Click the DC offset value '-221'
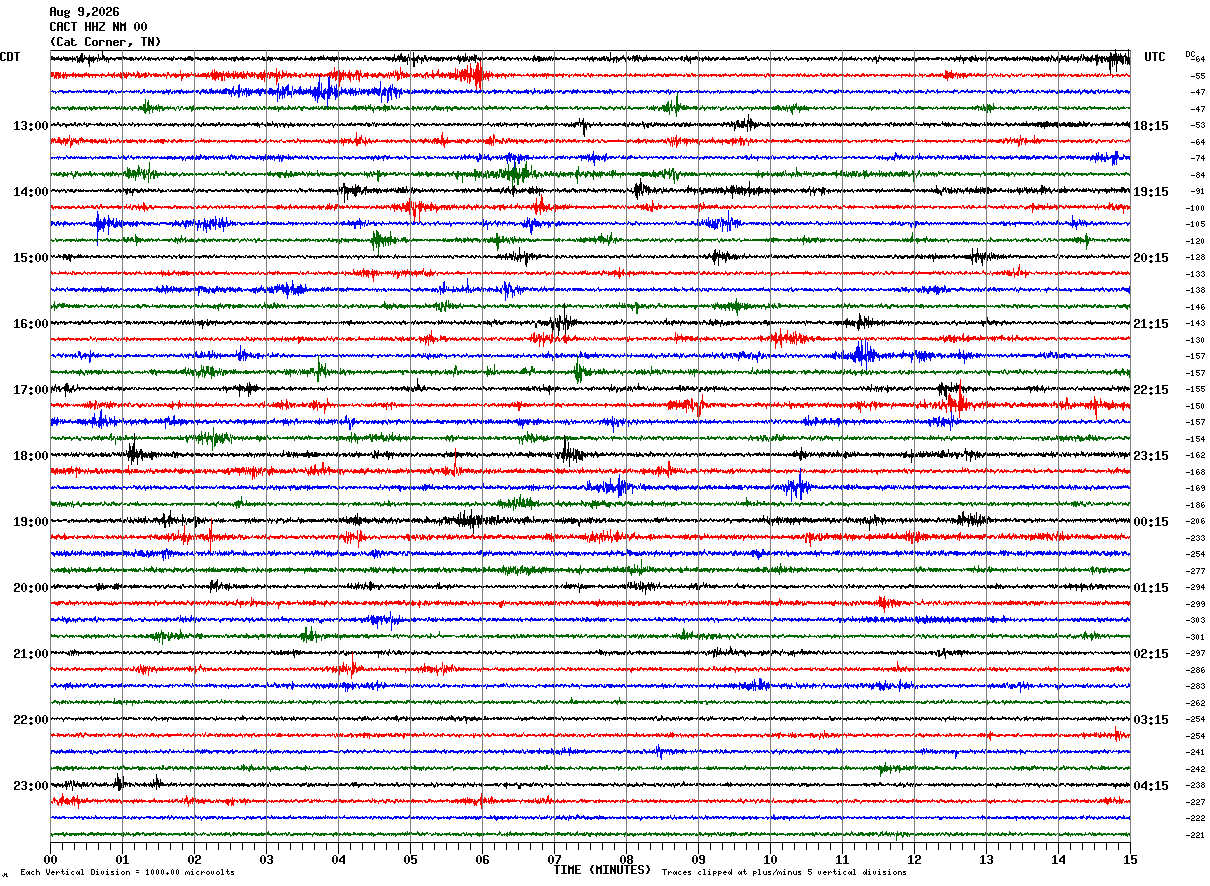This screenshot has width=1210, height=886. click(x=1196, y=835)
